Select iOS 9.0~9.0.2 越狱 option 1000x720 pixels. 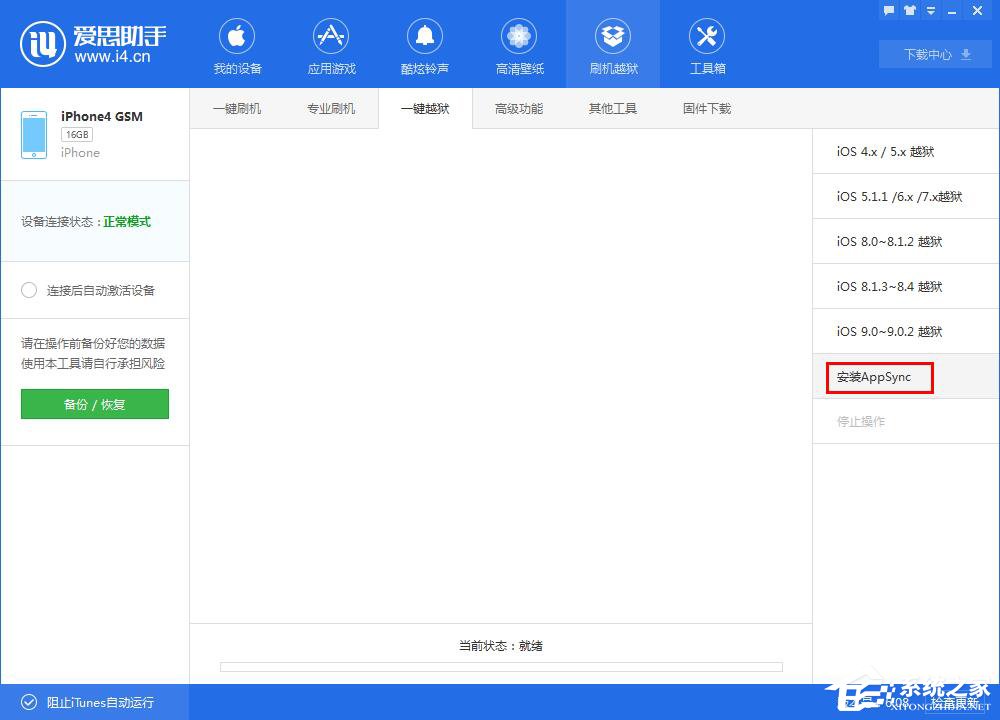pos(885,331)
